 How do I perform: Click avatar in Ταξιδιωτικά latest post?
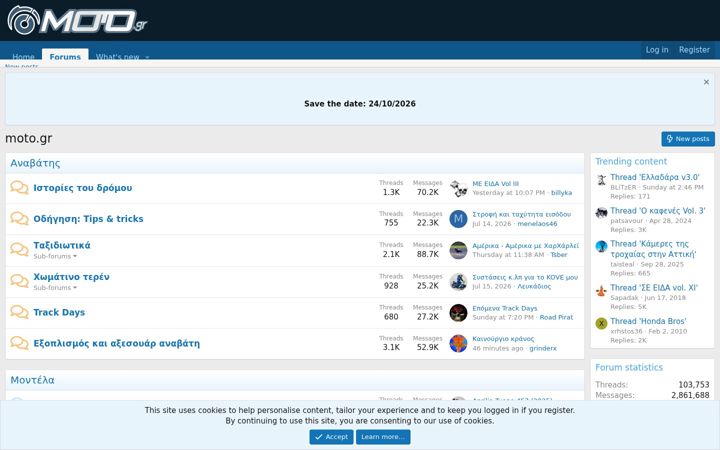coord(458,250)
